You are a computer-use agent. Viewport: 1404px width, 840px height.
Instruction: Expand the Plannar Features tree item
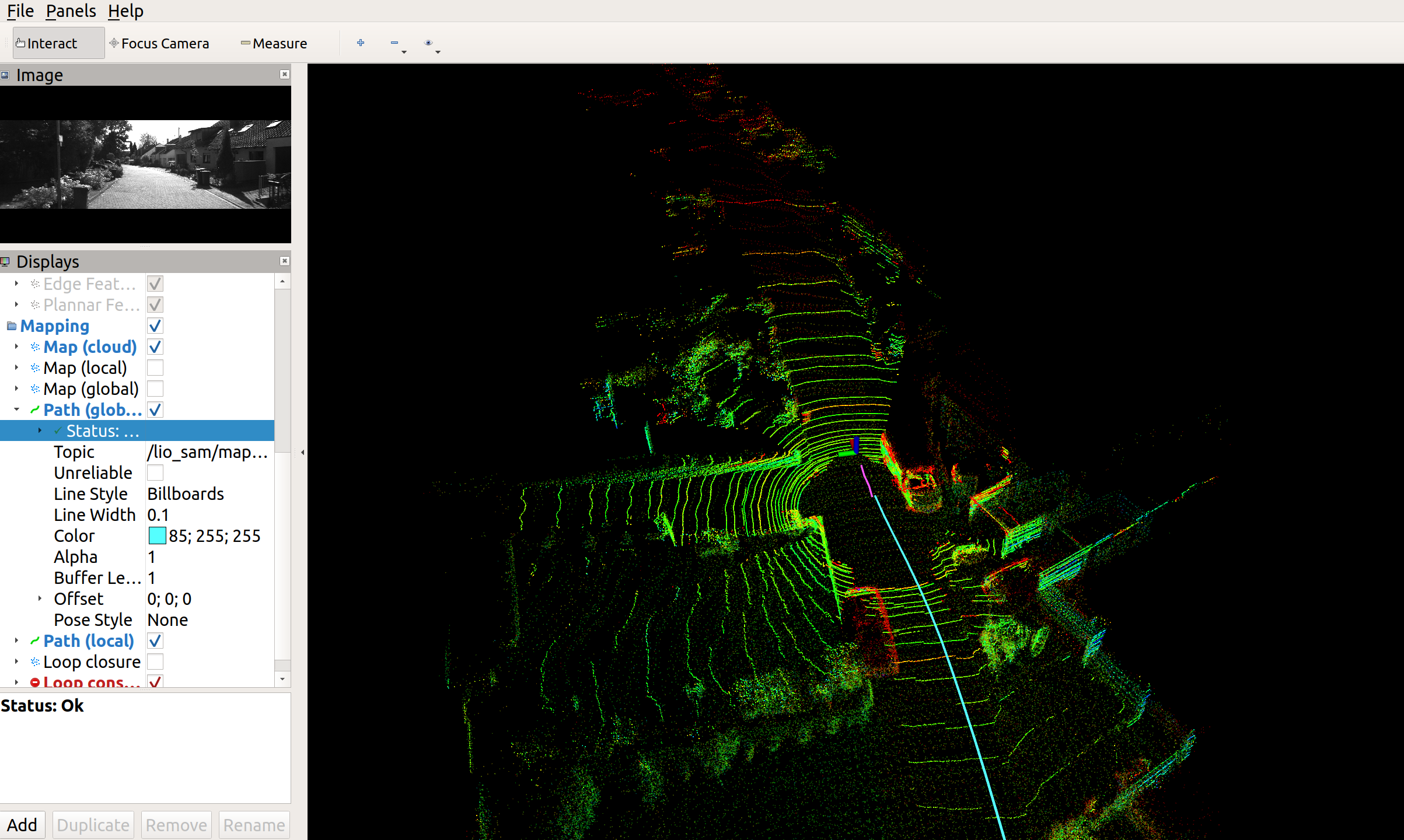tap(16, 304)
